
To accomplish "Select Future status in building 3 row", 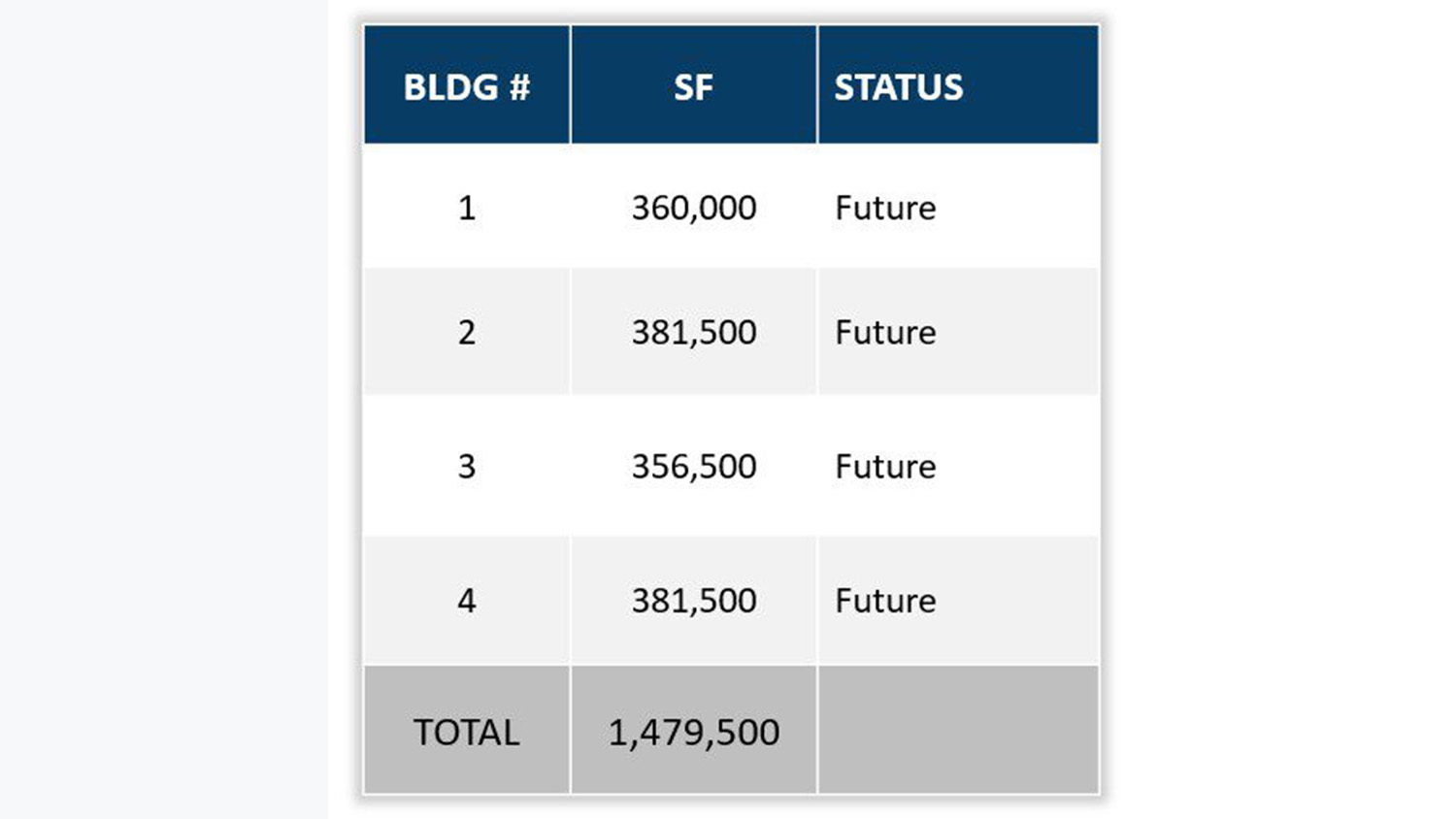I will pyautogui.click(x=885, y=466).
